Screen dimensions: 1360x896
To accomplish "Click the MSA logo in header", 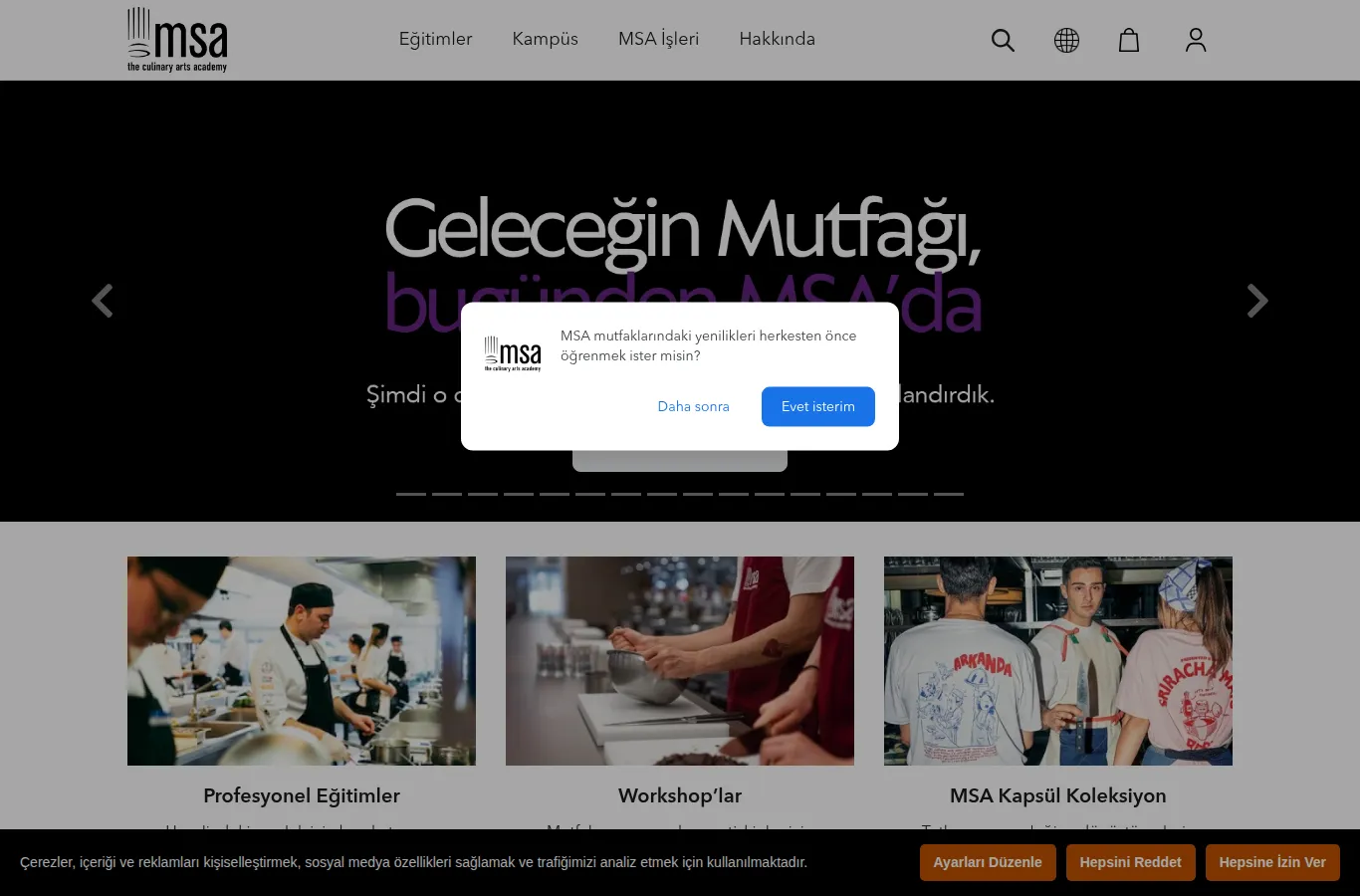I will [177, 40].
